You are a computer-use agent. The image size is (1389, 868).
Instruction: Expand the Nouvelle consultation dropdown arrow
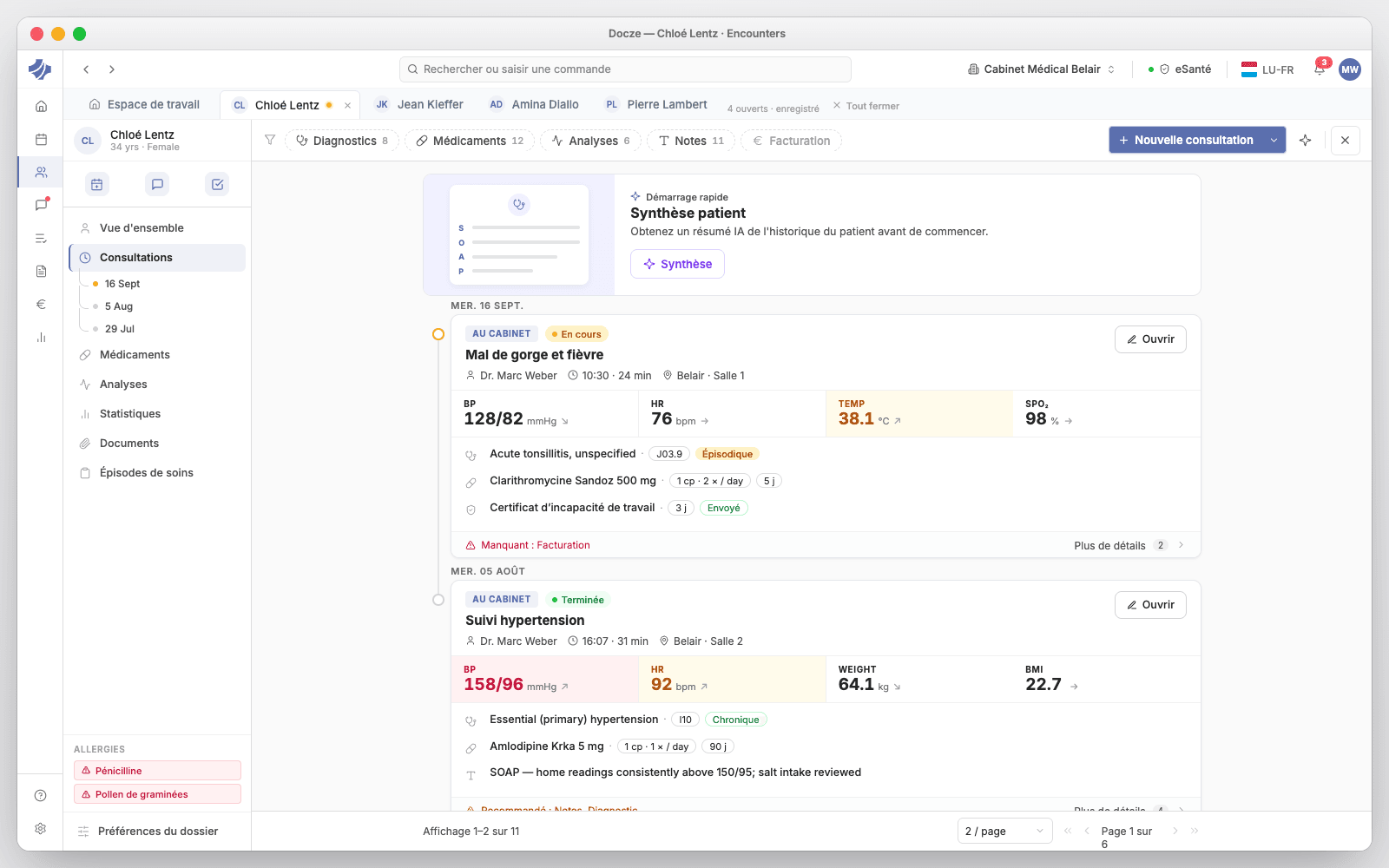coord(1274,140)
